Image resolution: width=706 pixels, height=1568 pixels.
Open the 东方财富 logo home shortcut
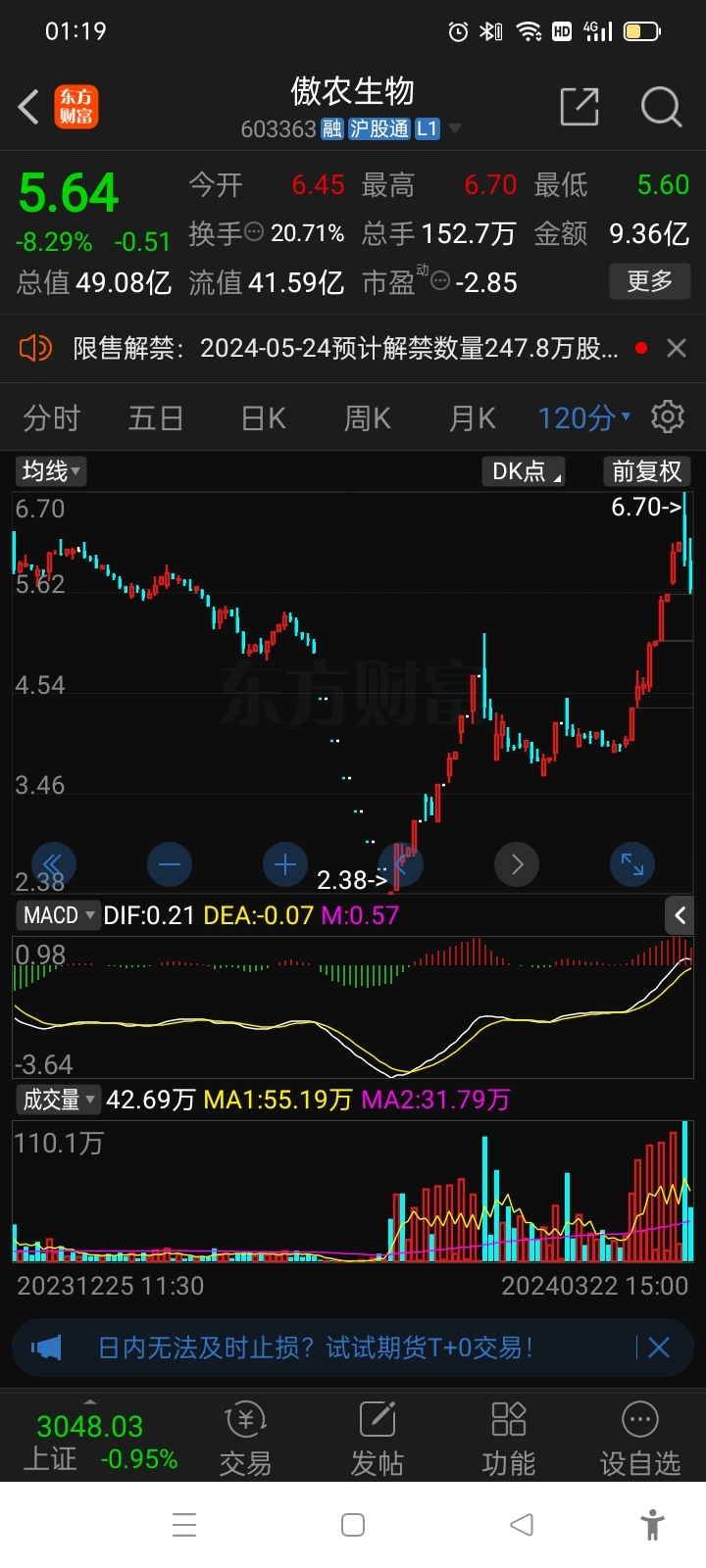click(76, 107)
